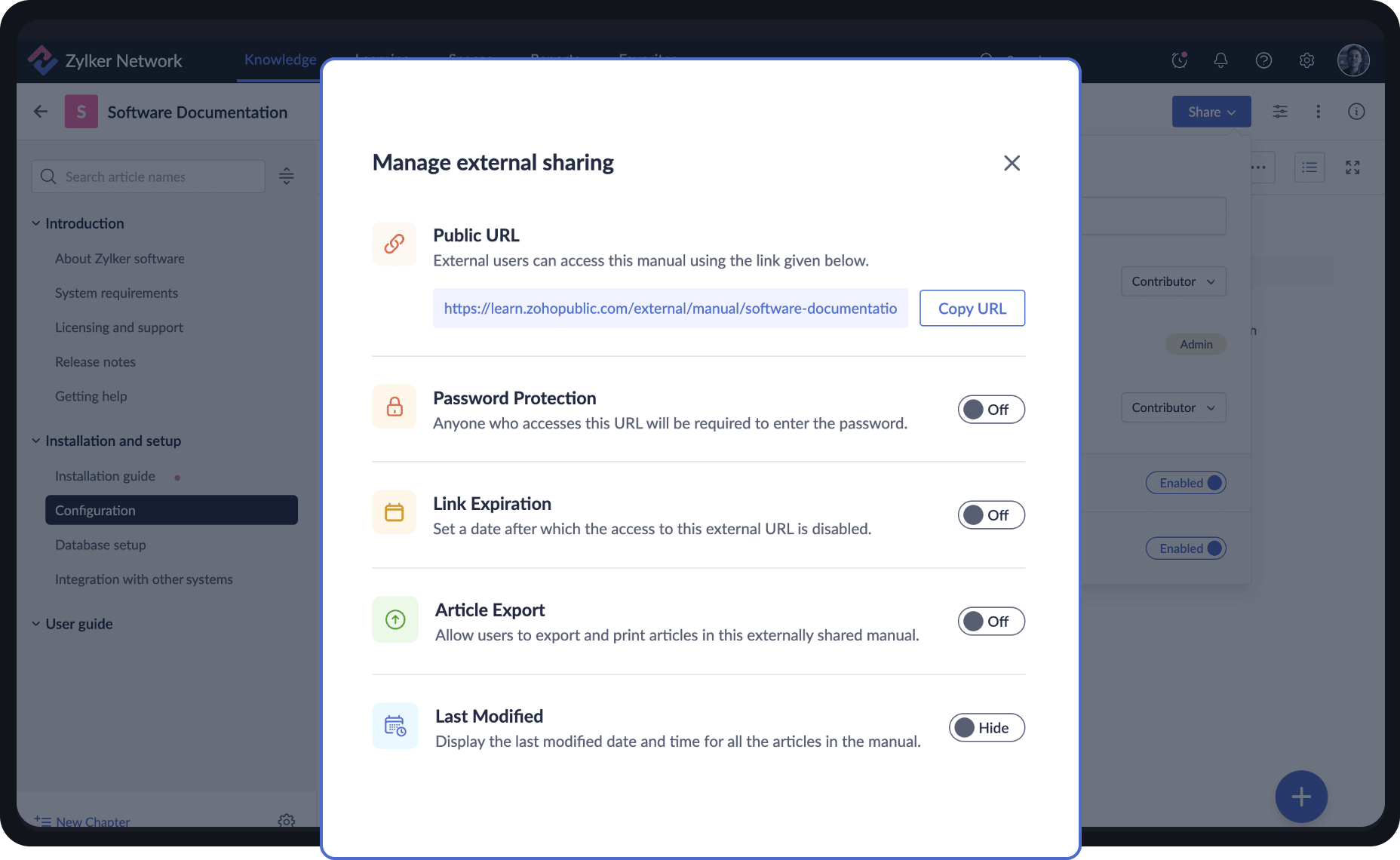Expand the User guide section
Image resolution: width=1400 pixels, height=860 pixels.
pos(35,623)
